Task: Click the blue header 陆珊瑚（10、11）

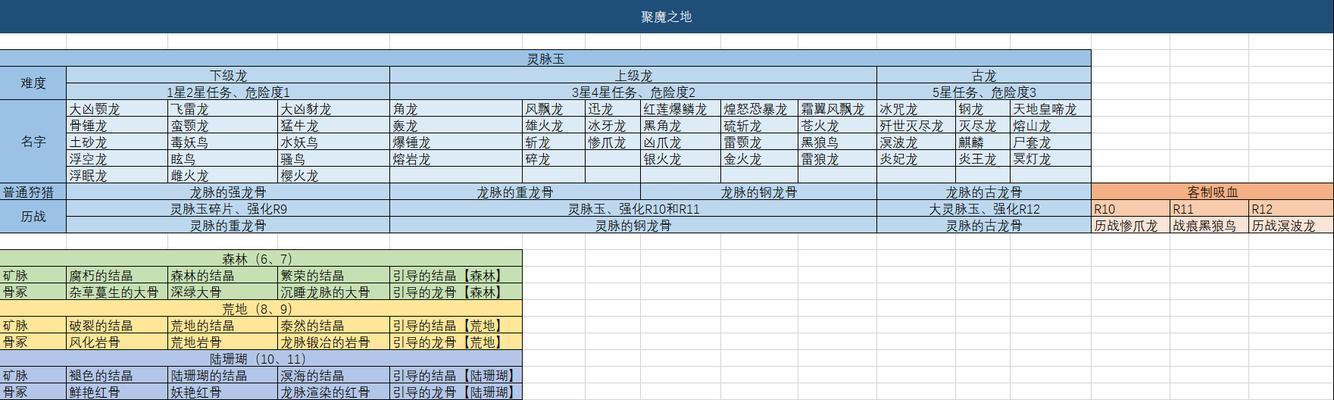Action: pyautogui.click(x=261, y=358)
